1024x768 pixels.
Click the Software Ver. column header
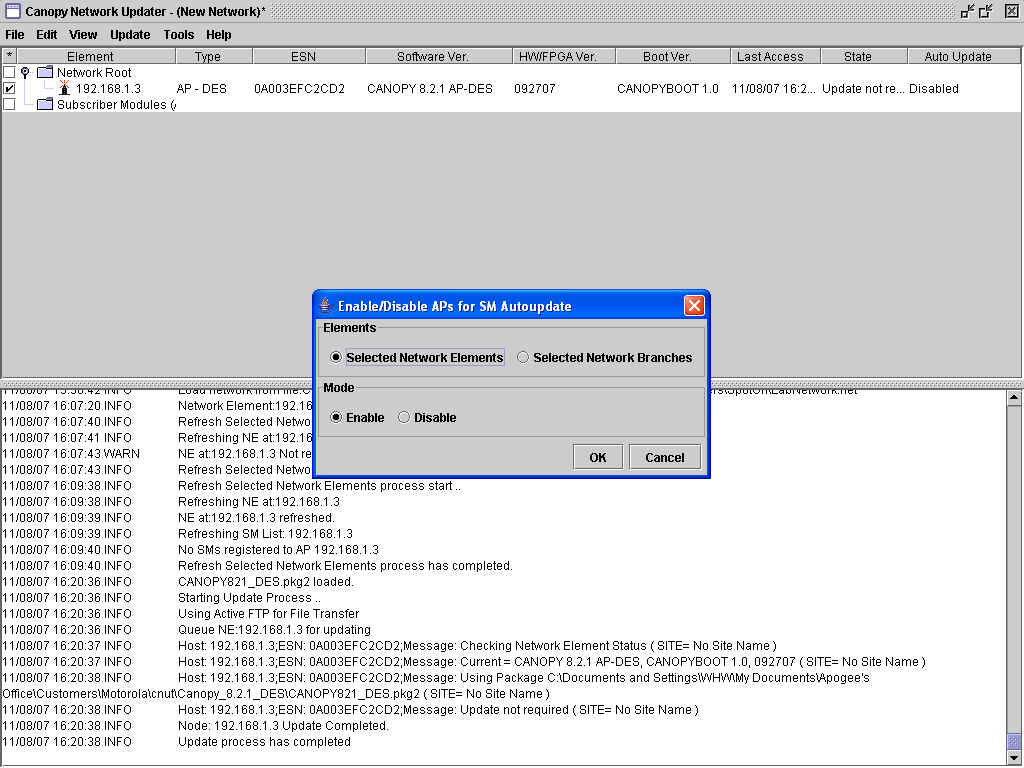point(432,57)
